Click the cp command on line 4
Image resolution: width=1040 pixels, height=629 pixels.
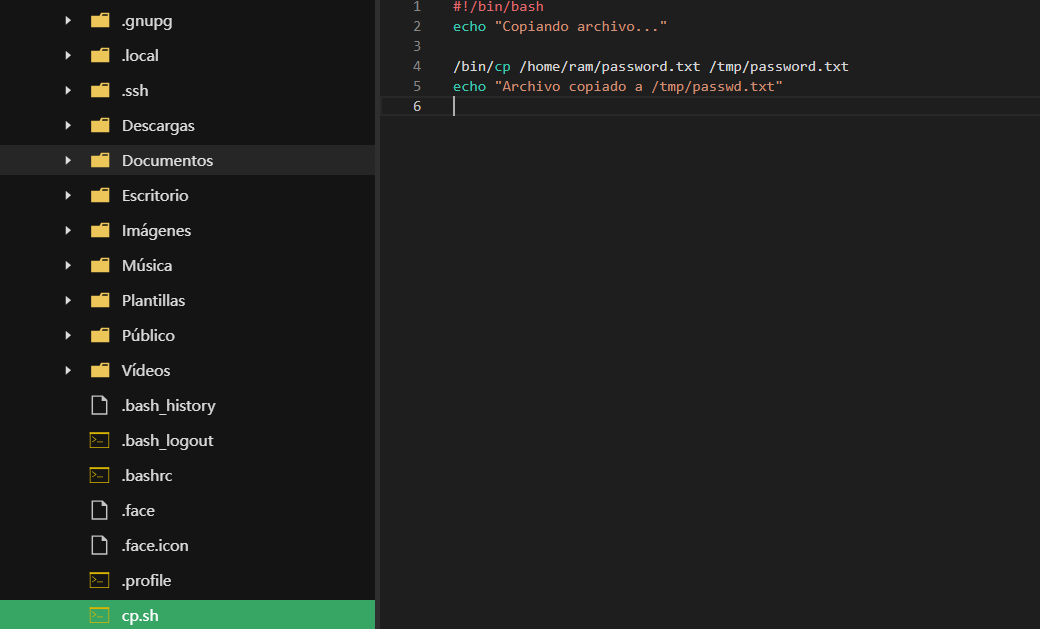point(502,67)
